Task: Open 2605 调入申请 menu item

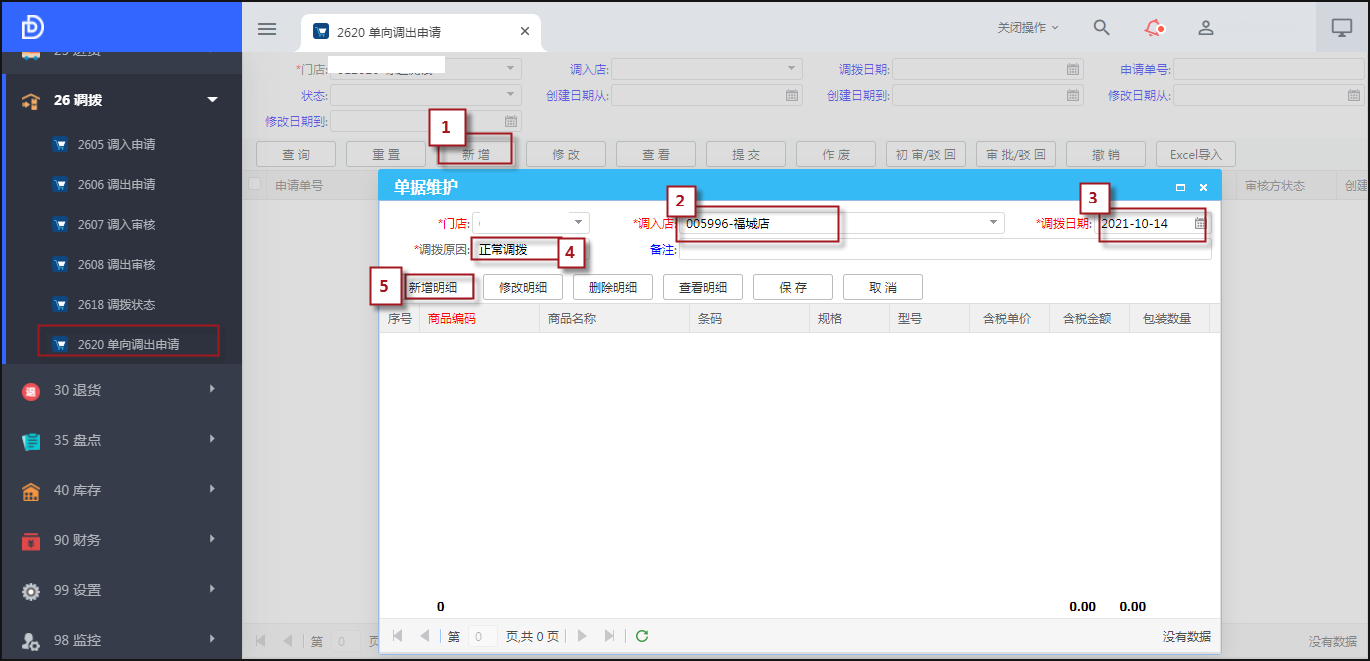Action: pyautogui.click(x=116, y=144)
